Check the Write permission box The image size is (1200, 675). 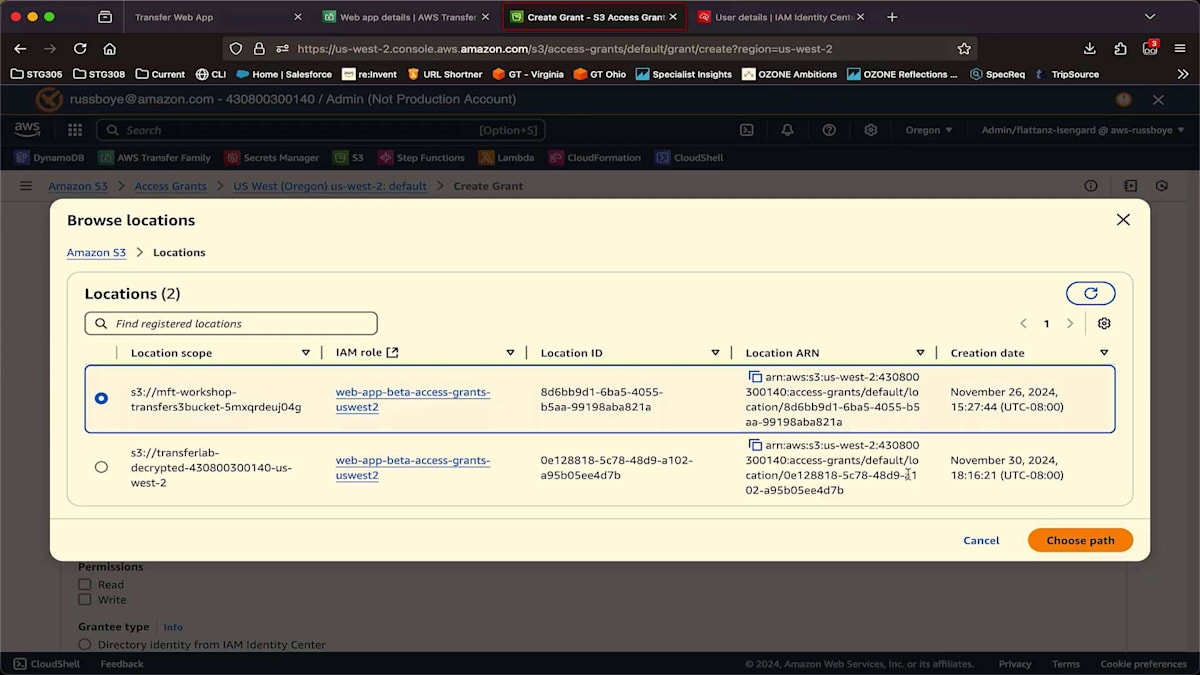(85, 600)
